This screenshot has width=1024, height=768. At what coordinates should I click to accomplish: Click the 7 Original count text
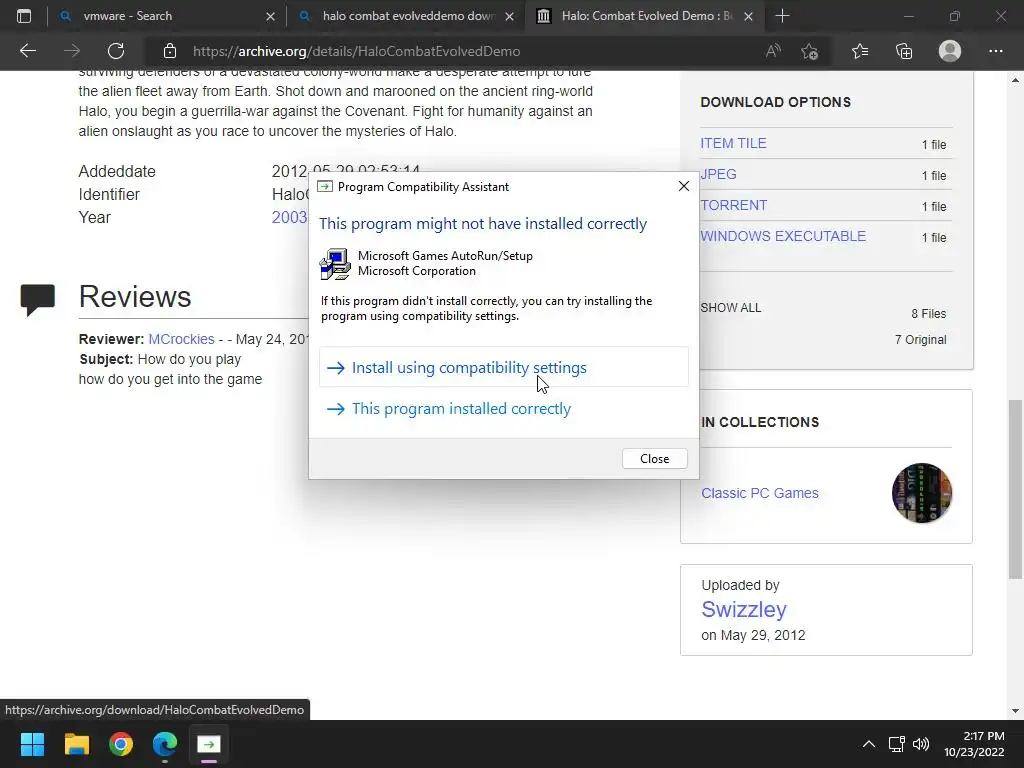pos(920,340)
